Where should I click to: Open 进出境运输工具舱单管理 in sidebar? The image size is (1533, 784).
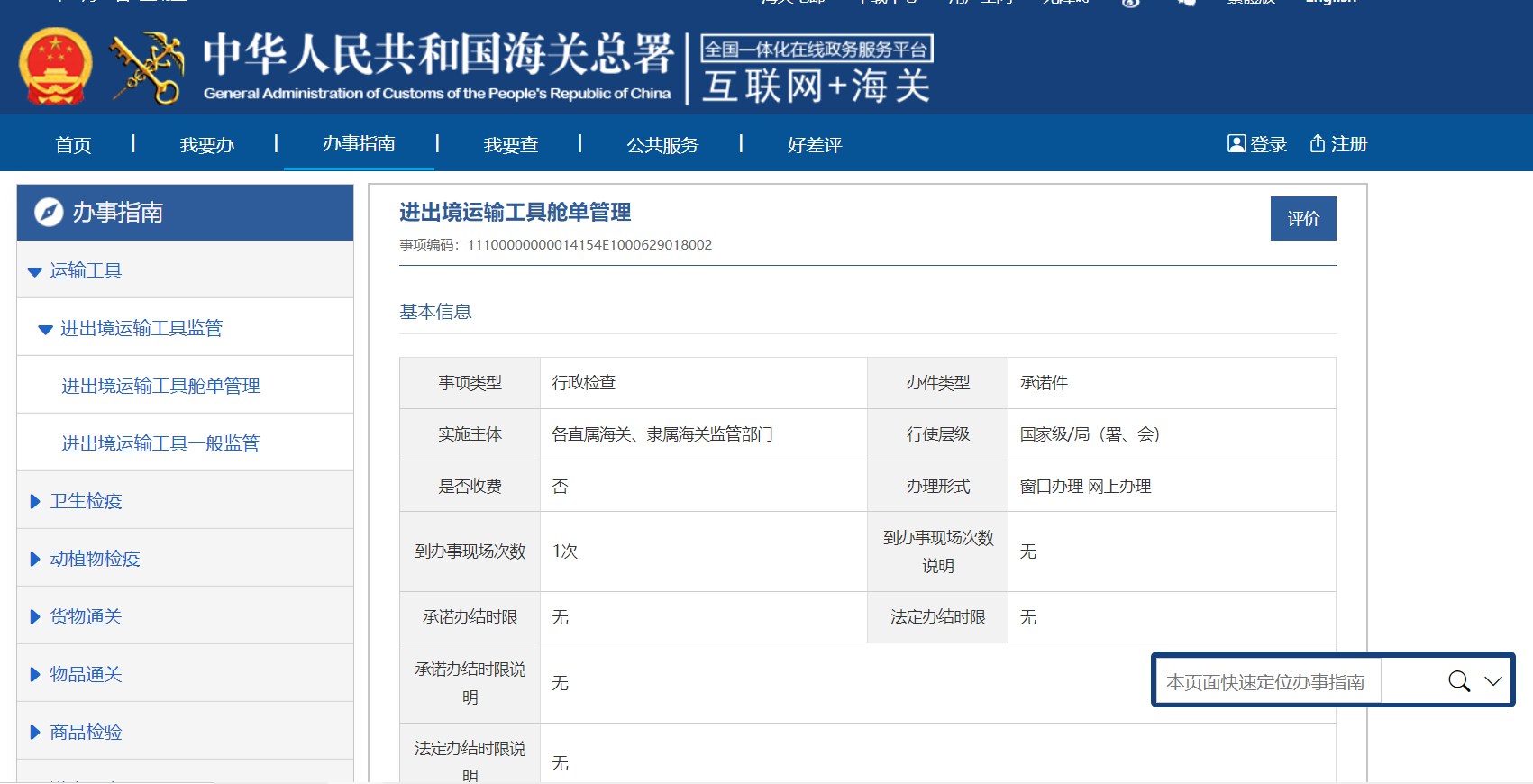point(160,386)
